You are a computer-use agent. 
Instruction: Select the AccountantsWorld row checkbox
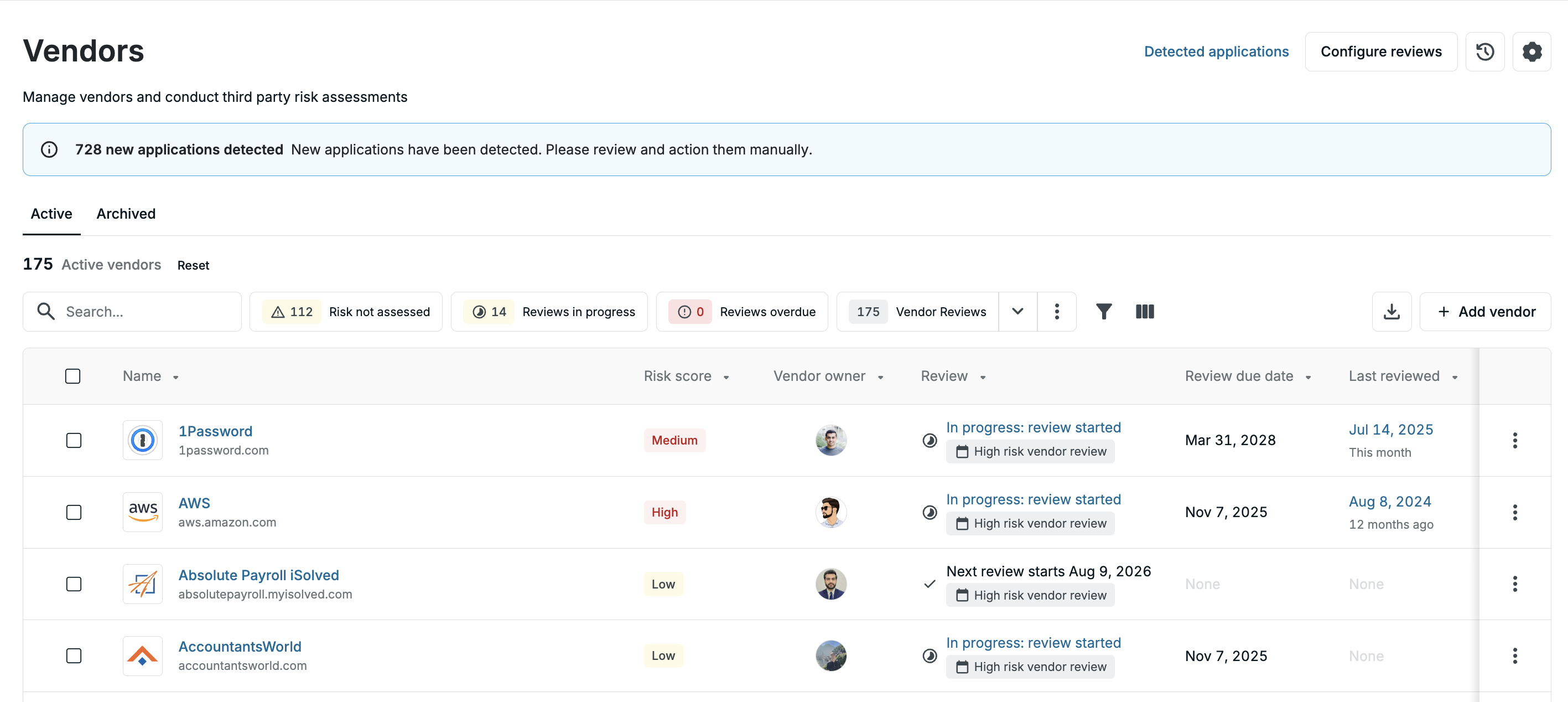(x=74, y=655)
